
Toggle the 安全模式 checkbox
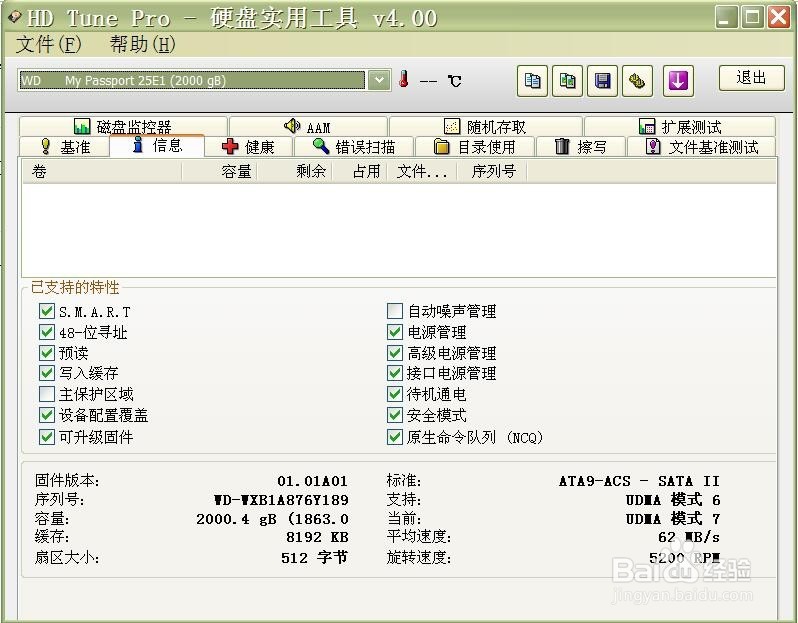coord(395,415)
